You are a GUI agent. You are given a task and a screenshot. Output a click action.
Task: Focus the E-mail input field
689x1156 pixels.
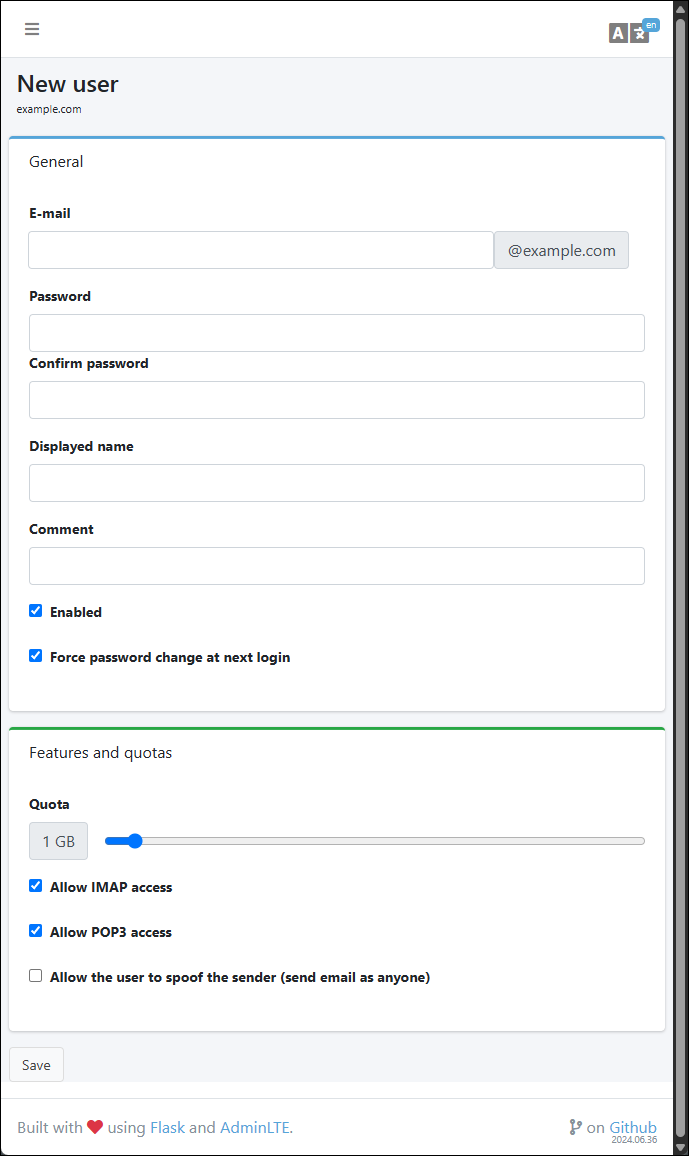pos(260,250)
